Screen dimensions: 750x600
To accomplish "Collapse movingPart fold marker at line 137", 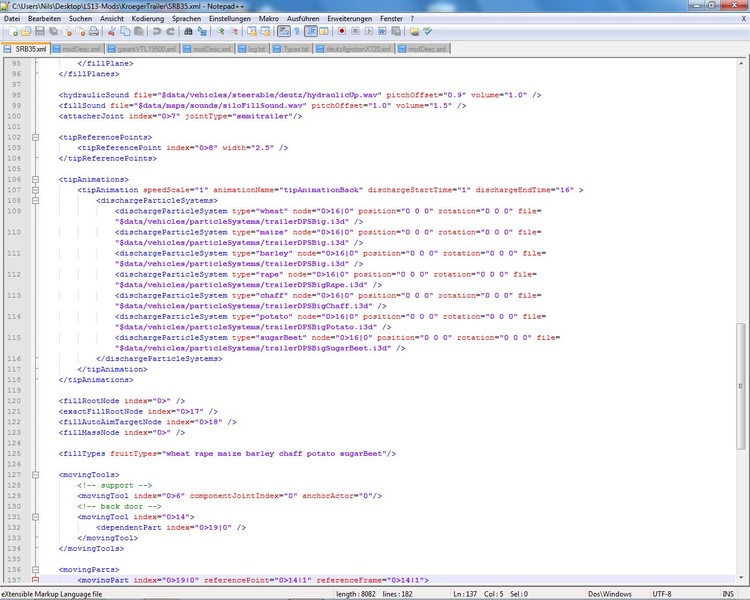I will [35, 580].
